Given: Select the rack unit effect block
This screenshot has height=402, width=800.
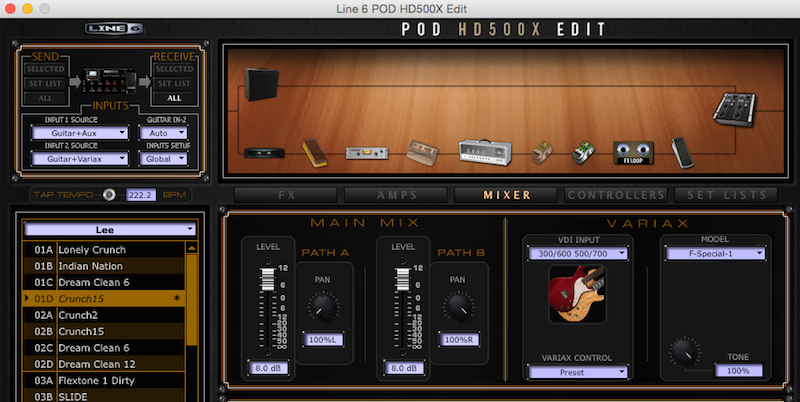Looking at the screenshot, I should click(367, 153).
